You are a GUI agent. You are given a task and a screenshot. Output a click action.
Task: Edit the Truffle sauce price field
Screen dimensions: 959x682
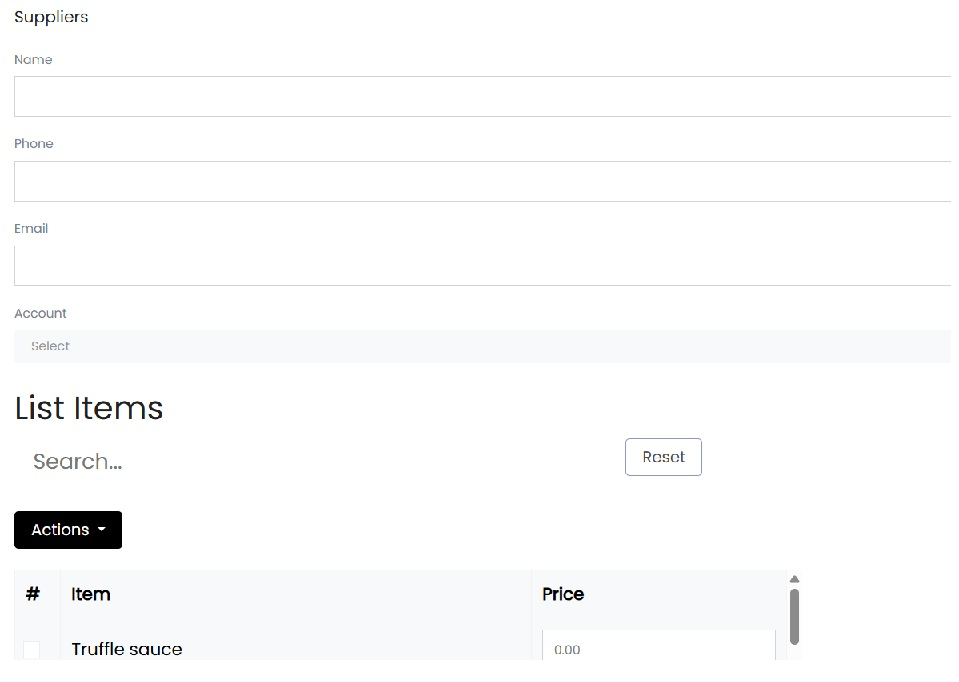coord(658,649)
